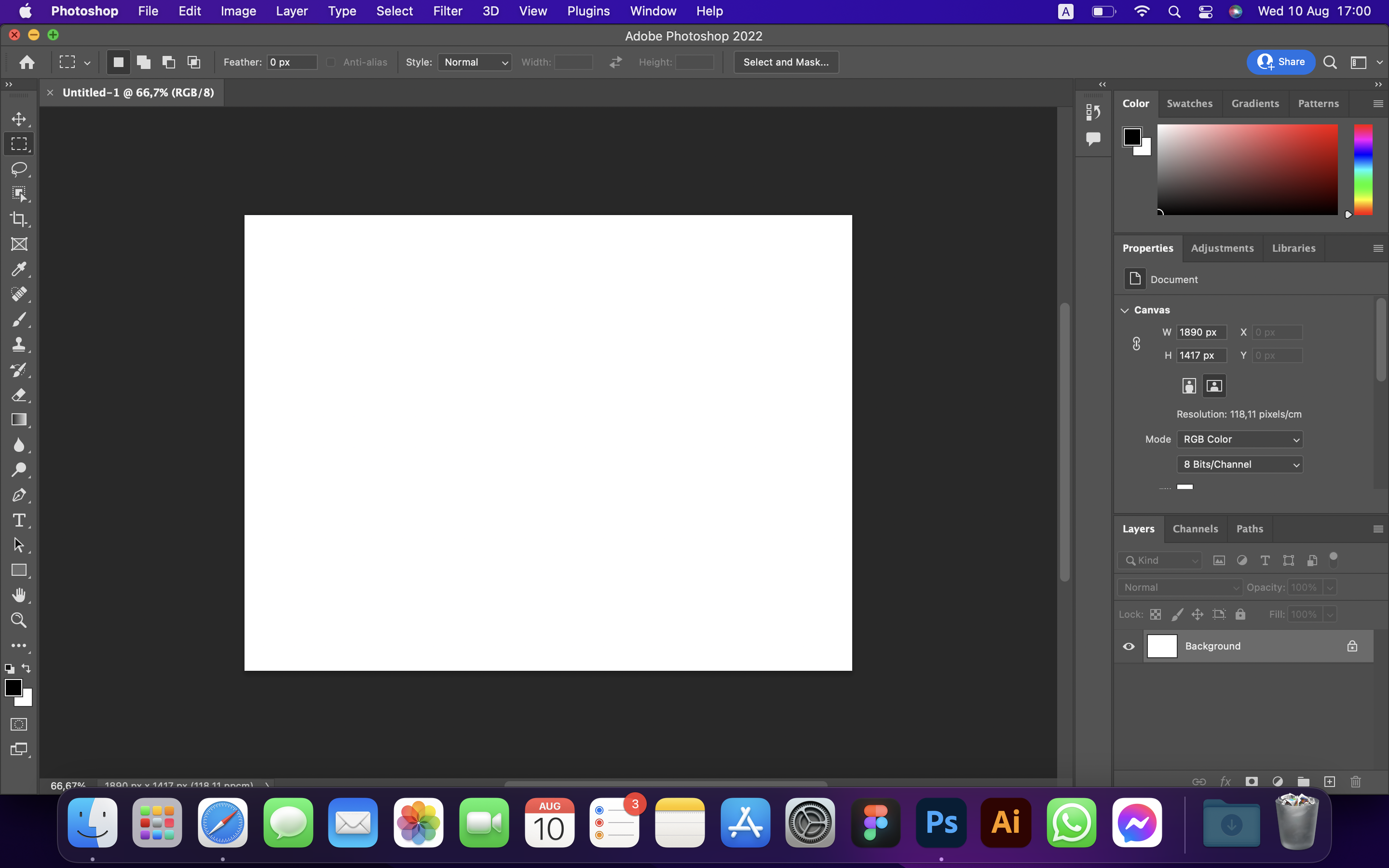Select the Move tool
The image size is (1389, 868).
click(x=19, y=119)
